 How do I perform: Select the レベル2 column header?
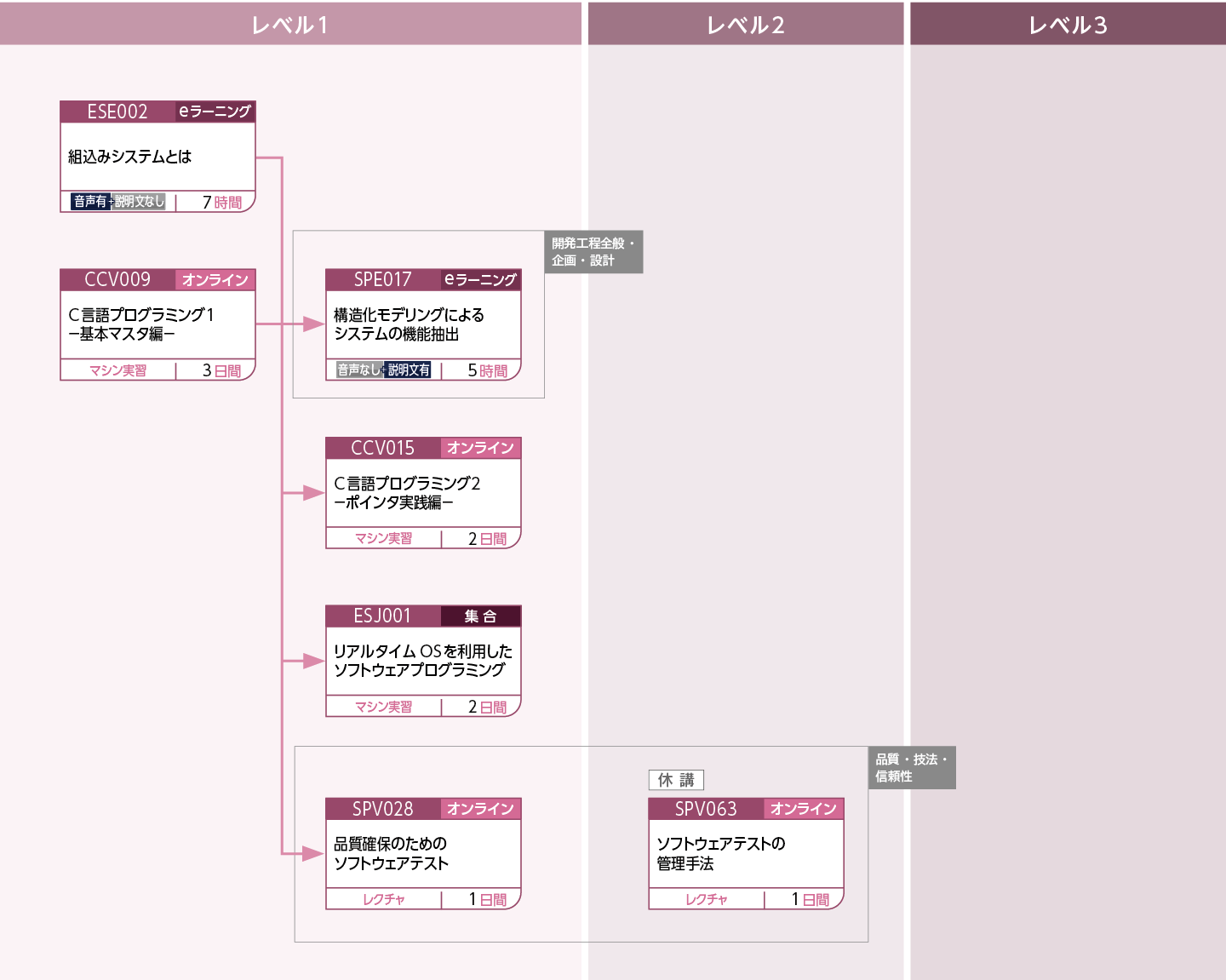coord(746,24)
